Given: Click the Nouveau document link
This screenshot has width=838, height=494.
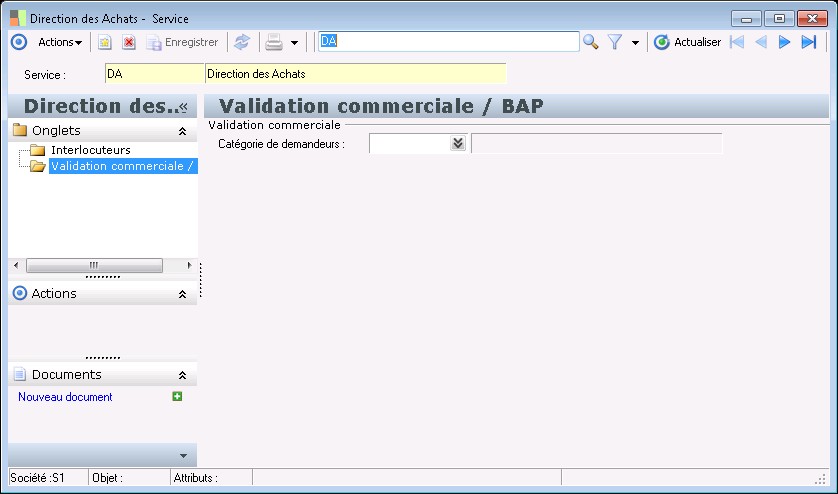Looking at the screenshot, I should click(65, 397).
